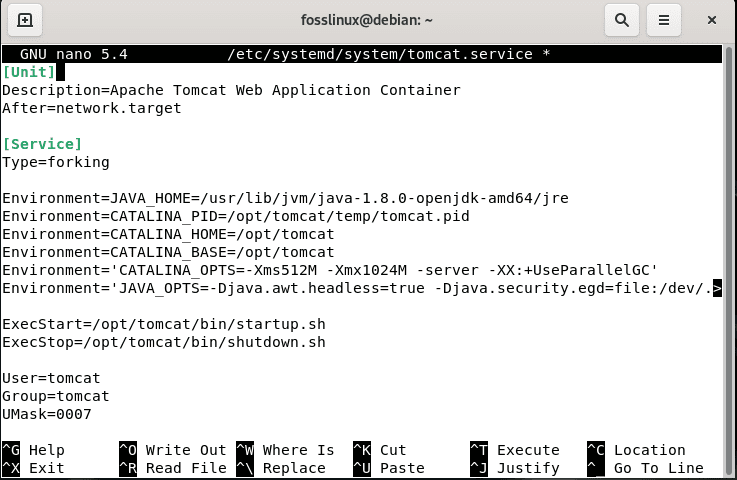Click the ^U Paste shortcut
This screenshot has height=480, width=737.
tap(388, 468)
